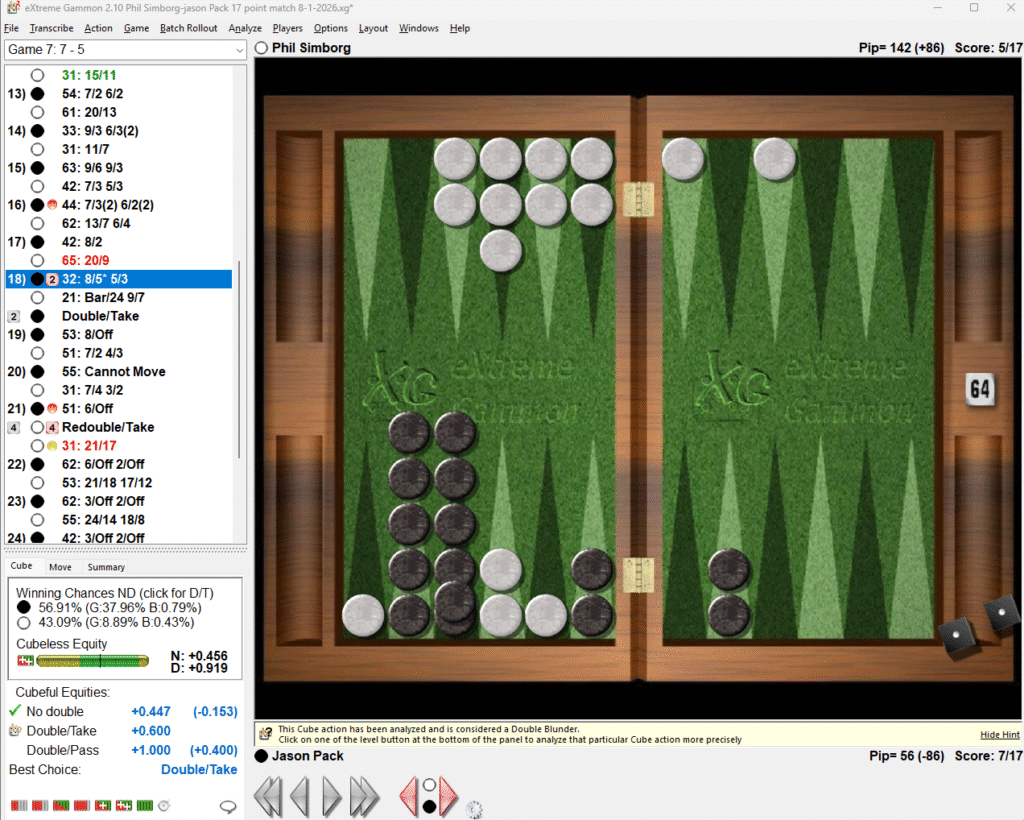
Task: Click the level icon beside the Cubeless Equity bar
Action: [x=25, y=661]
